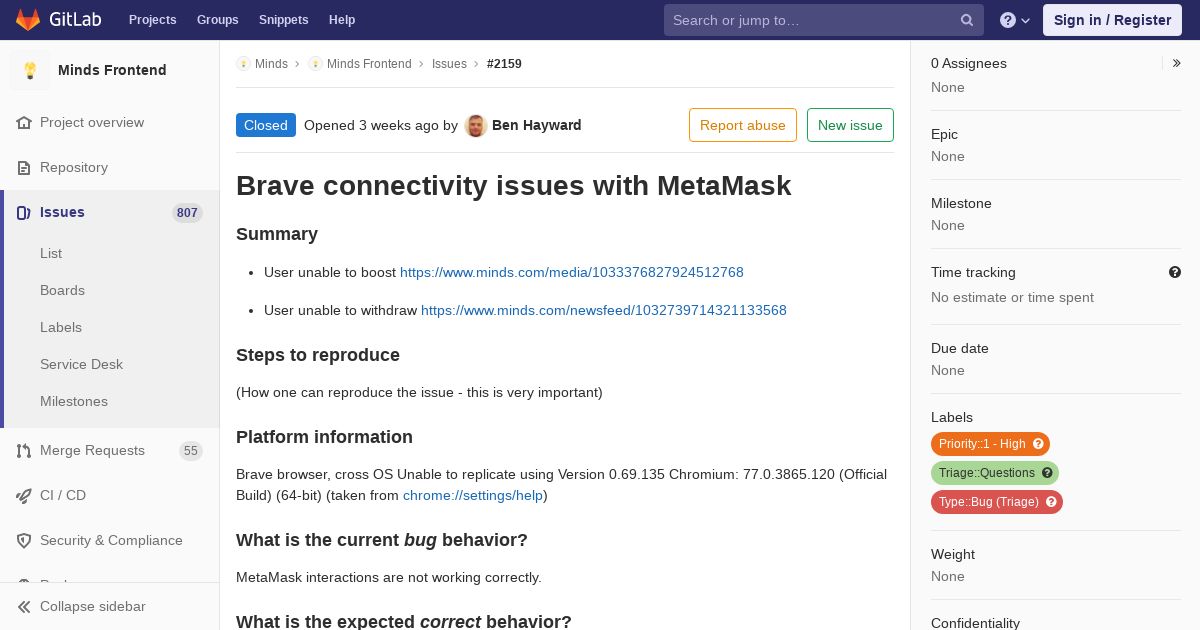Click the Merge Requests icon

24,451
